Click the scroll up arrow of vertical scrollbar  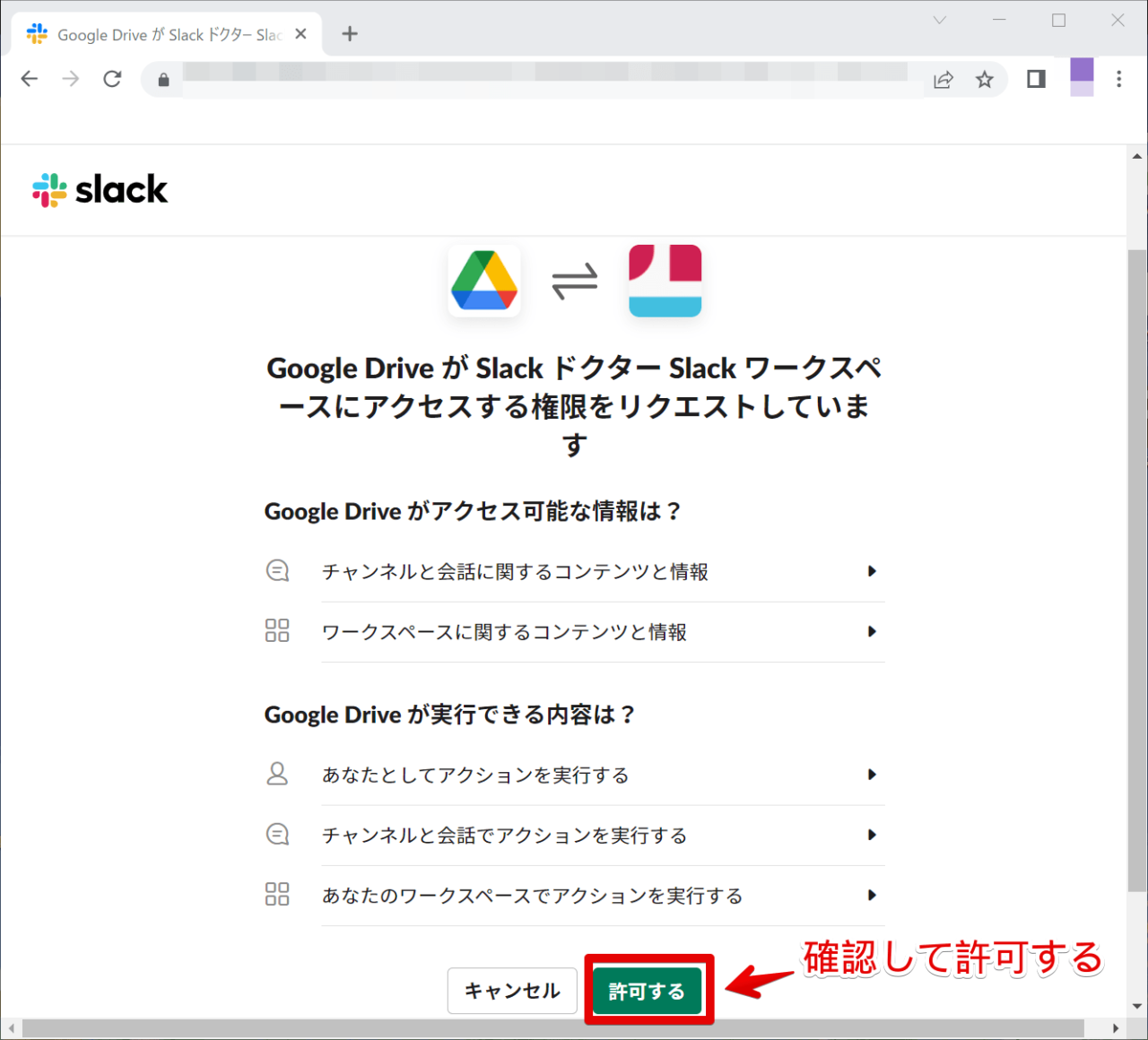pyautogui.click(x=1136, y=157)
